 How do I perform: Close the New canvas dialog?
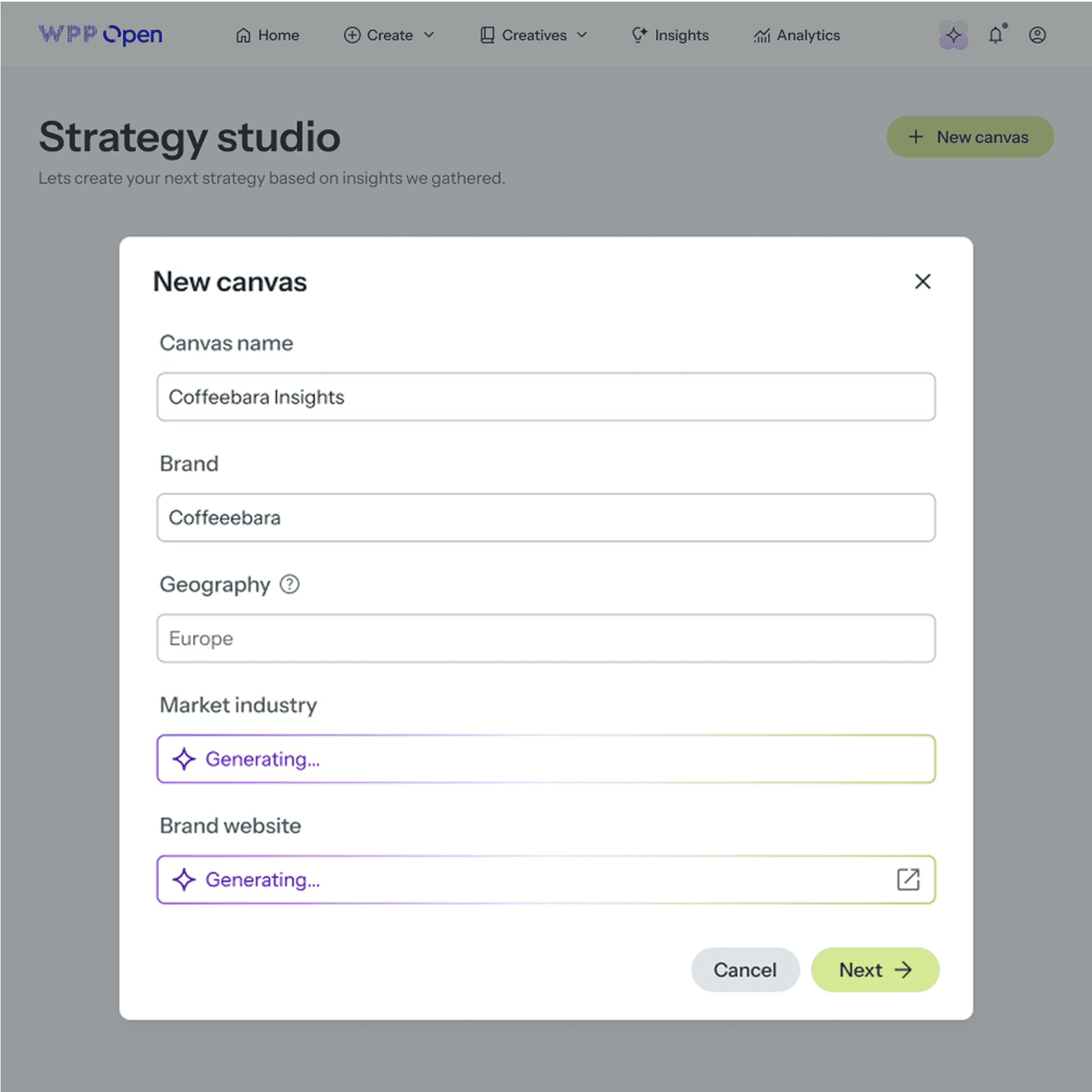pyautogui.click(x=922, y=282)
